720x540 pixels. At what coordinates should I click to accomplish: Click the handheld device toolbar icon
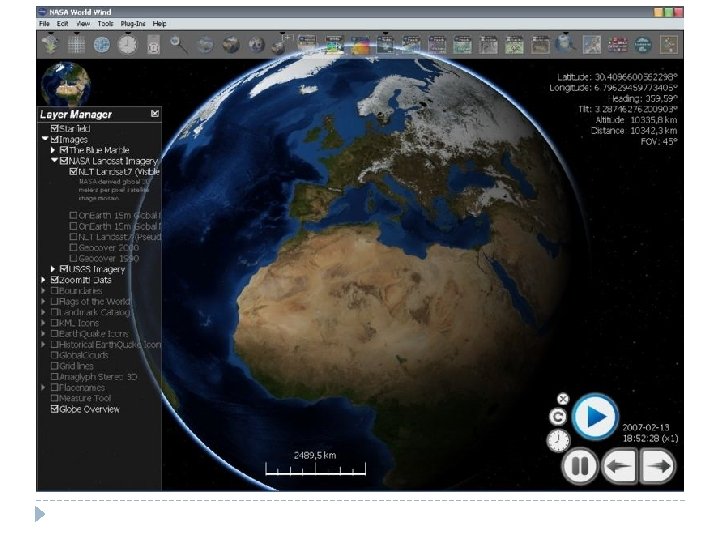(x=154, y=45)
